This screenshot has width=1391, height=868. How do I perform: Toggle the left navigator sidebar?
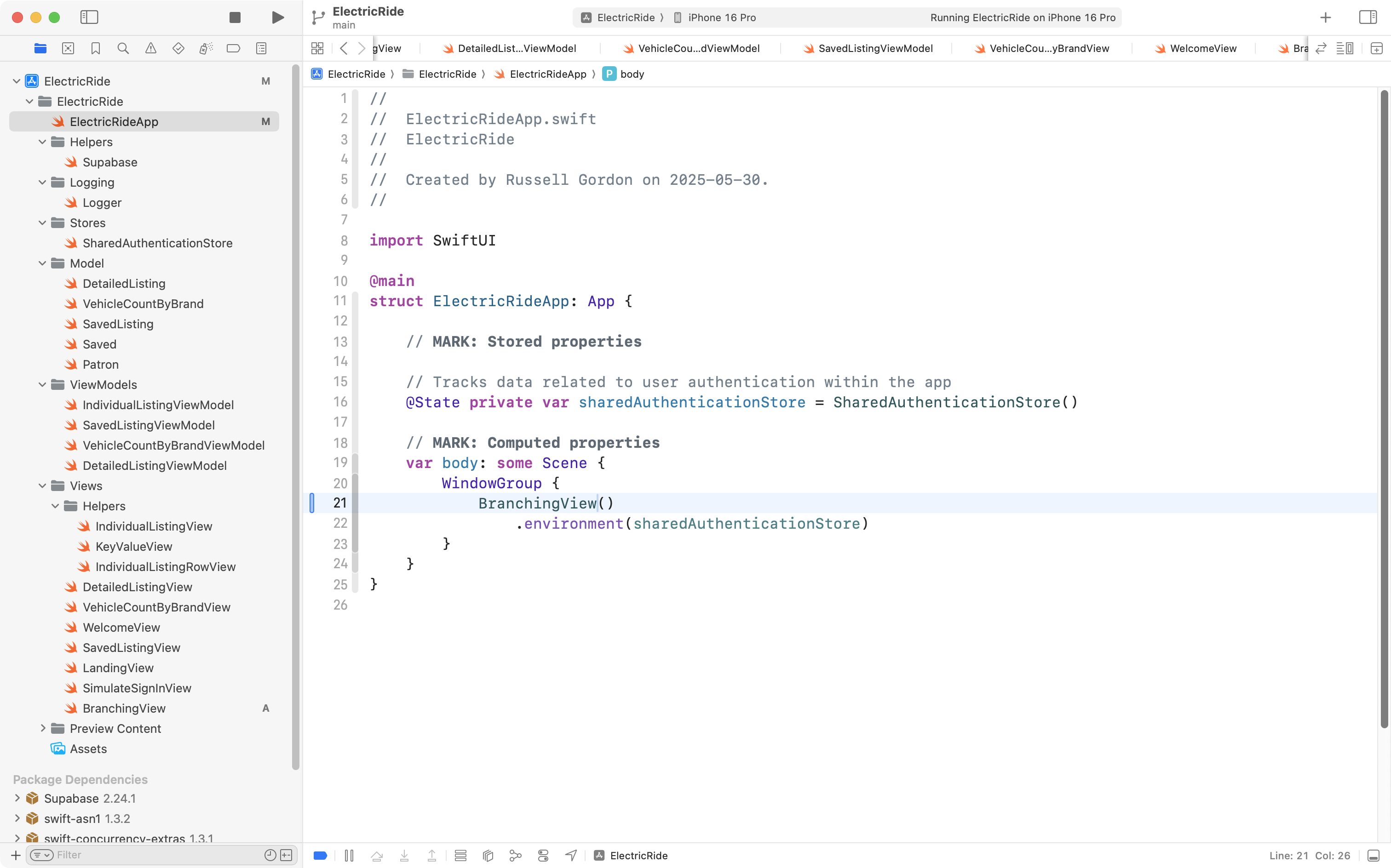[89, 17]
